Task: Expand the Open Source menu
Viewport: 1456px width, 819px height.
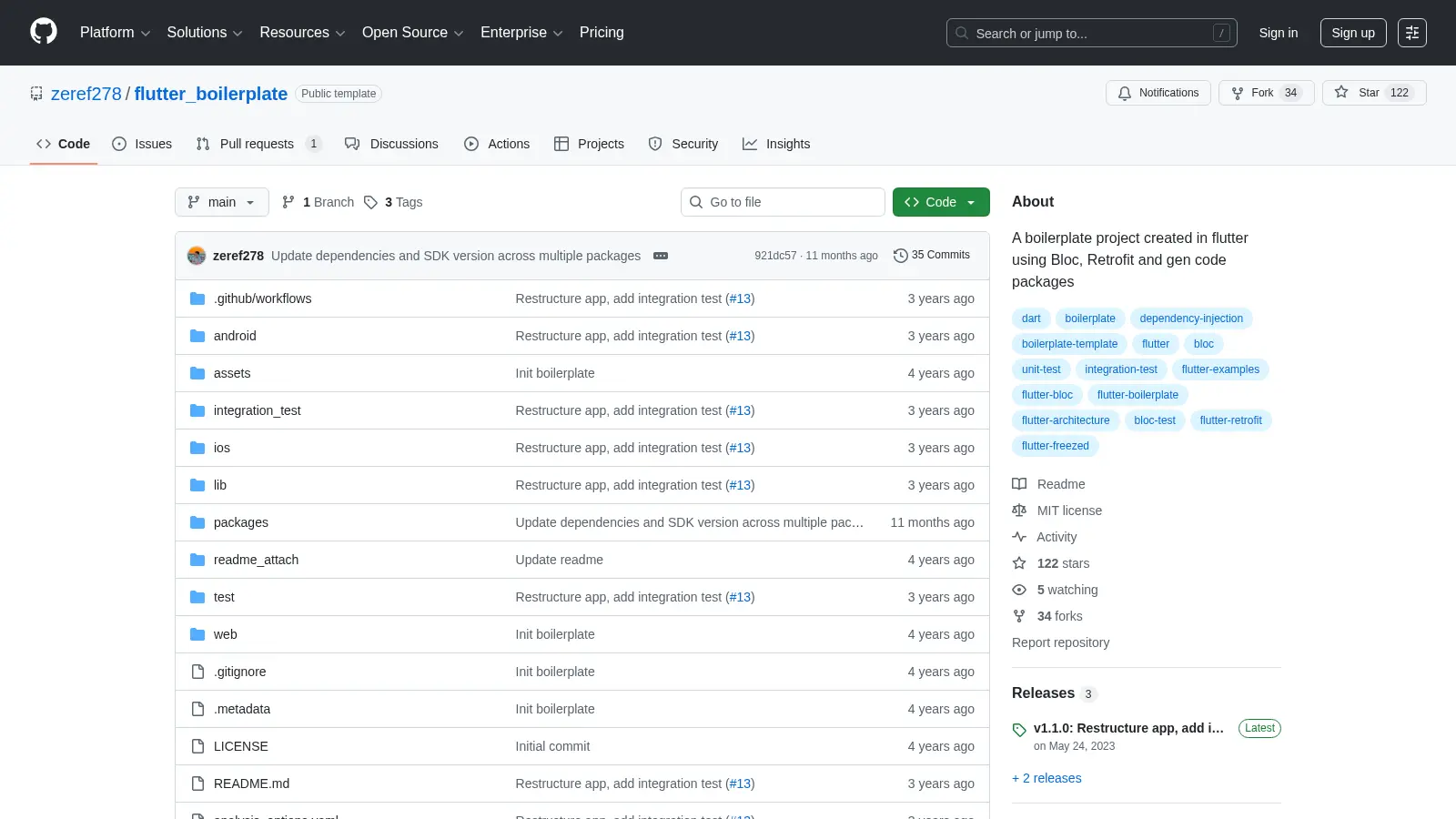Action: click(x=412, y=33)
